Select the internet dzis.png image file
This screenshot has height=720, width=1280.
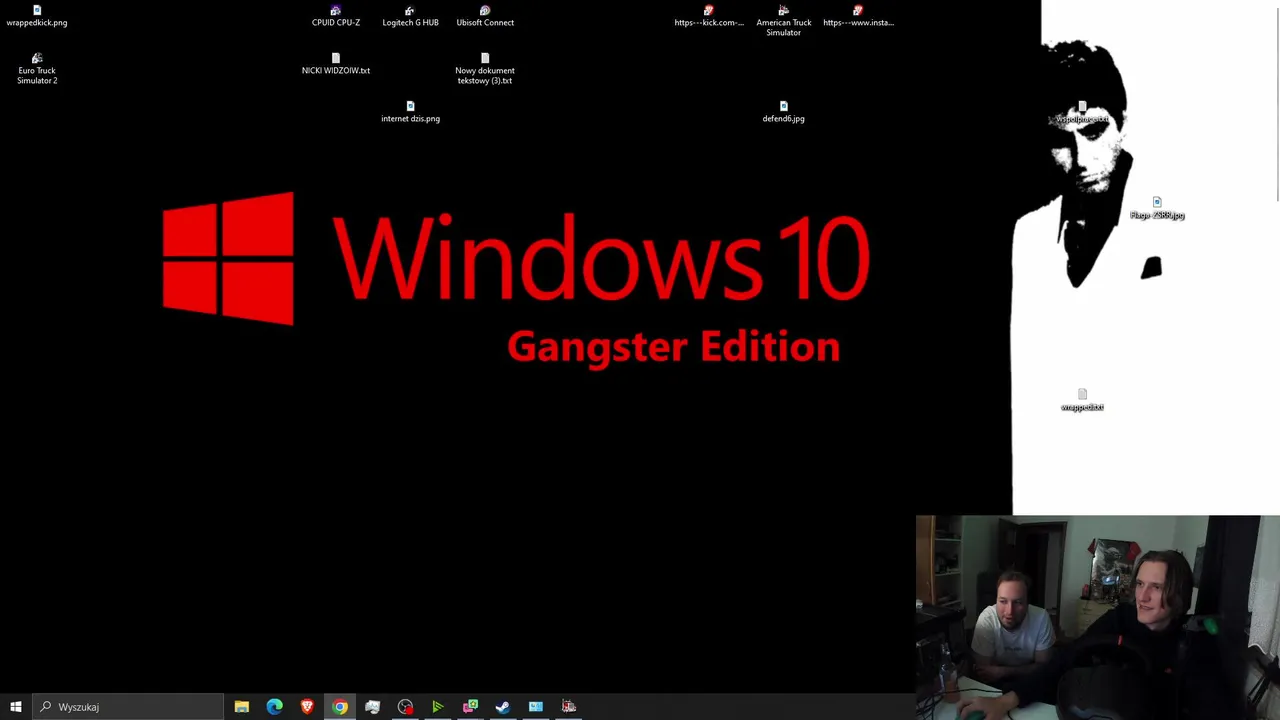coord(410,112)
